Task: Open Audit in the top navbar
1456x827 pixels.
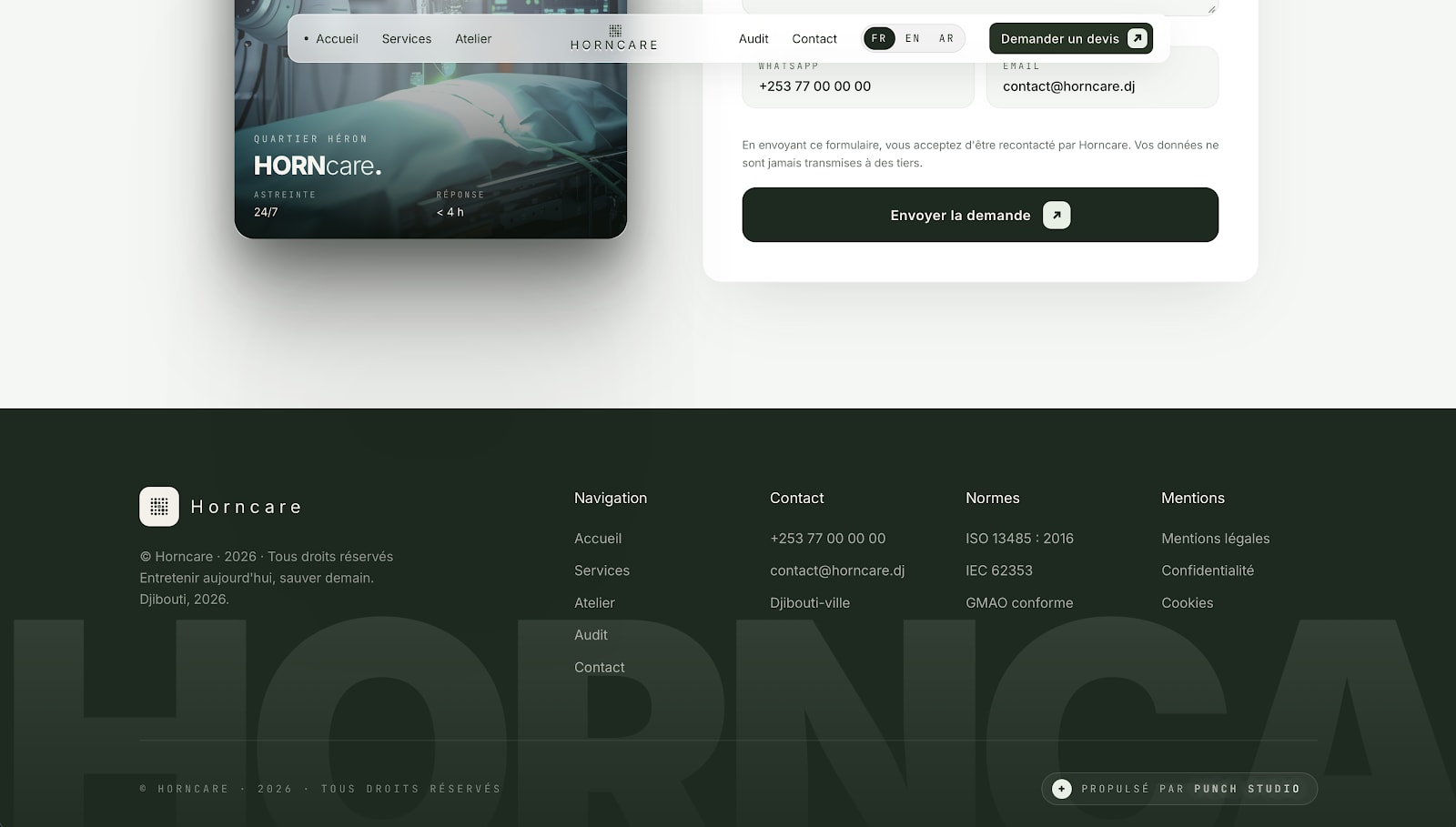Action: pyautogui.click(x=753, y=38)
